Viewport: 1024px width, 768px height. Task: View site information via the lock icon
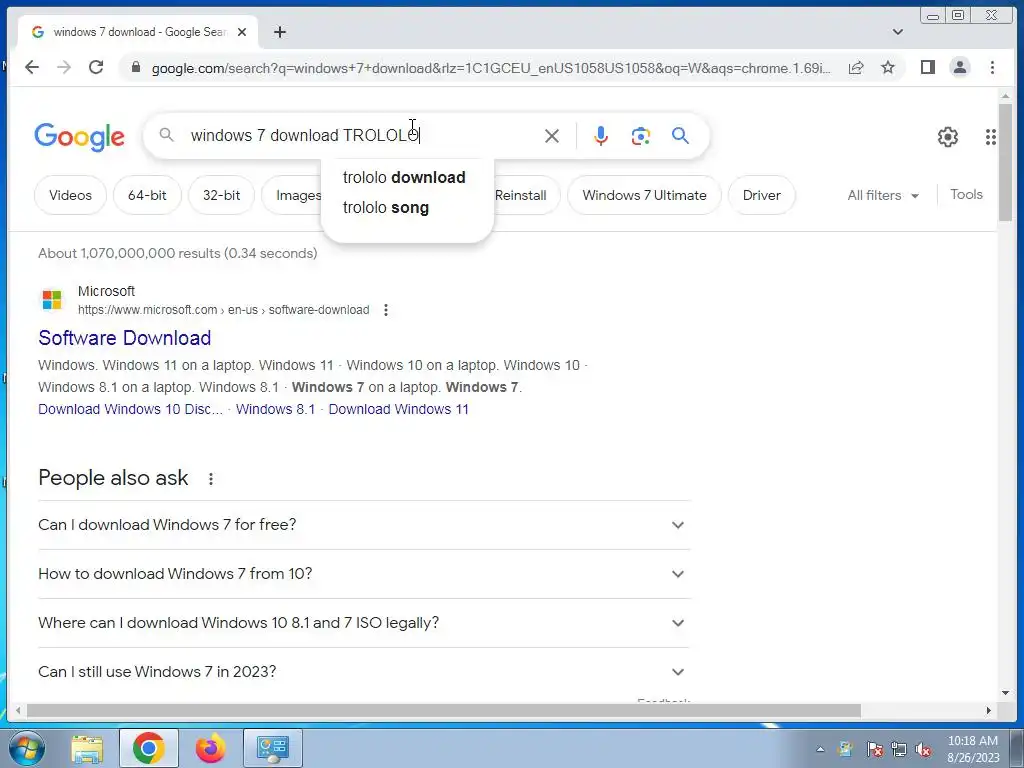point(136,67)
